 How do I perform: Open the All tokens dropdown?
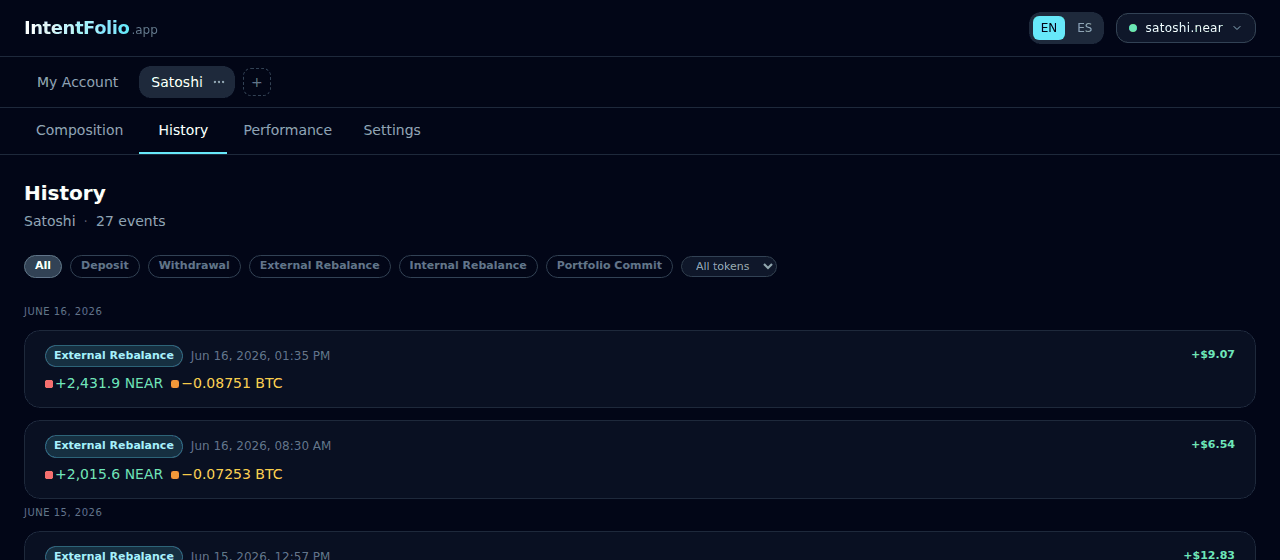(729, 266)
